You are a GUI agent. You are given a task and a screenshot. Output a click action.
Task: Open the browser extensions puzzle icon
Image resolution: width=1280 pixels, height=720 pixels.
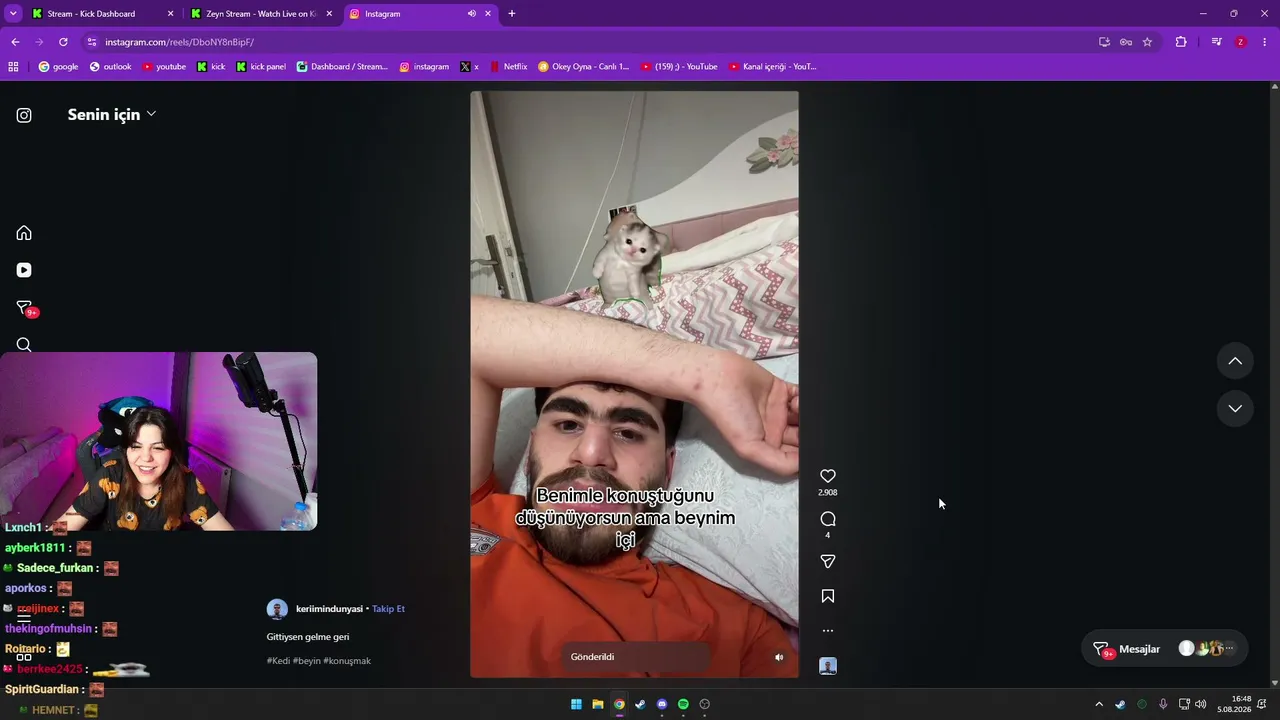point(1181,42)
